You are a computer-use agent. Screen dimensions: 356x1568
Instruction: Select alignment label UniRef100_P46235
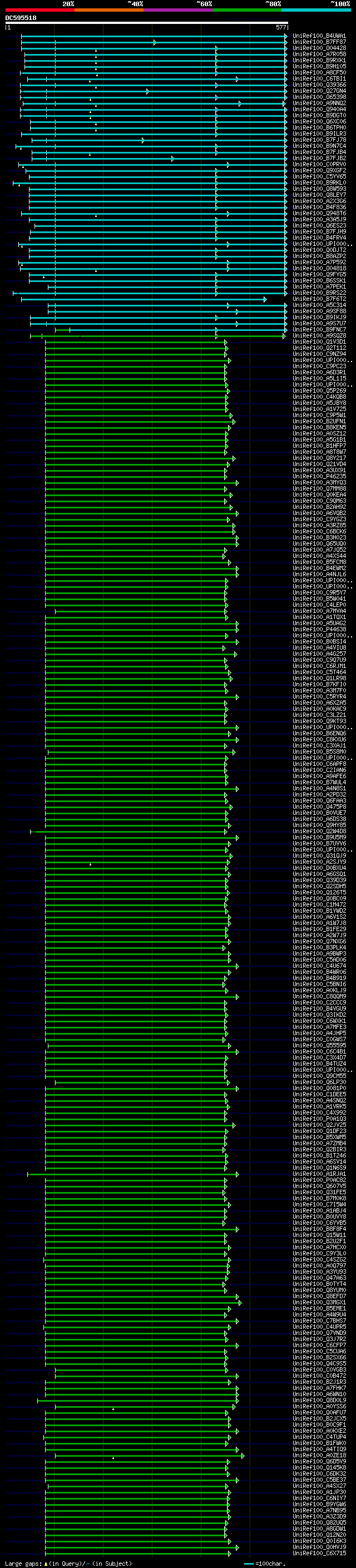[x=319, y=477]
